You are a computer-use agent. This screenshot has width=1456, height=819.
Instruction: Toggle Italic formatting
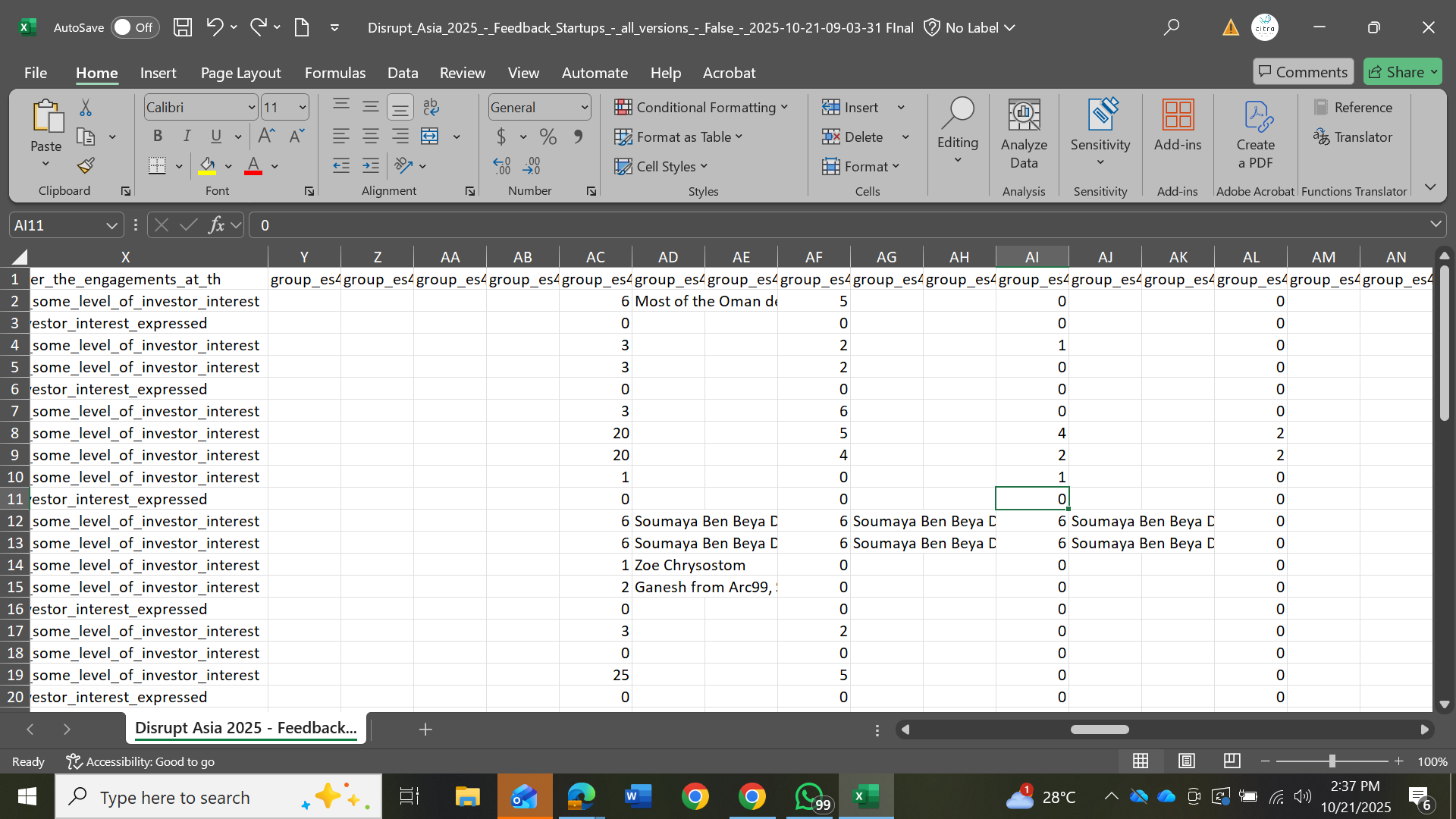coord(187,136)
